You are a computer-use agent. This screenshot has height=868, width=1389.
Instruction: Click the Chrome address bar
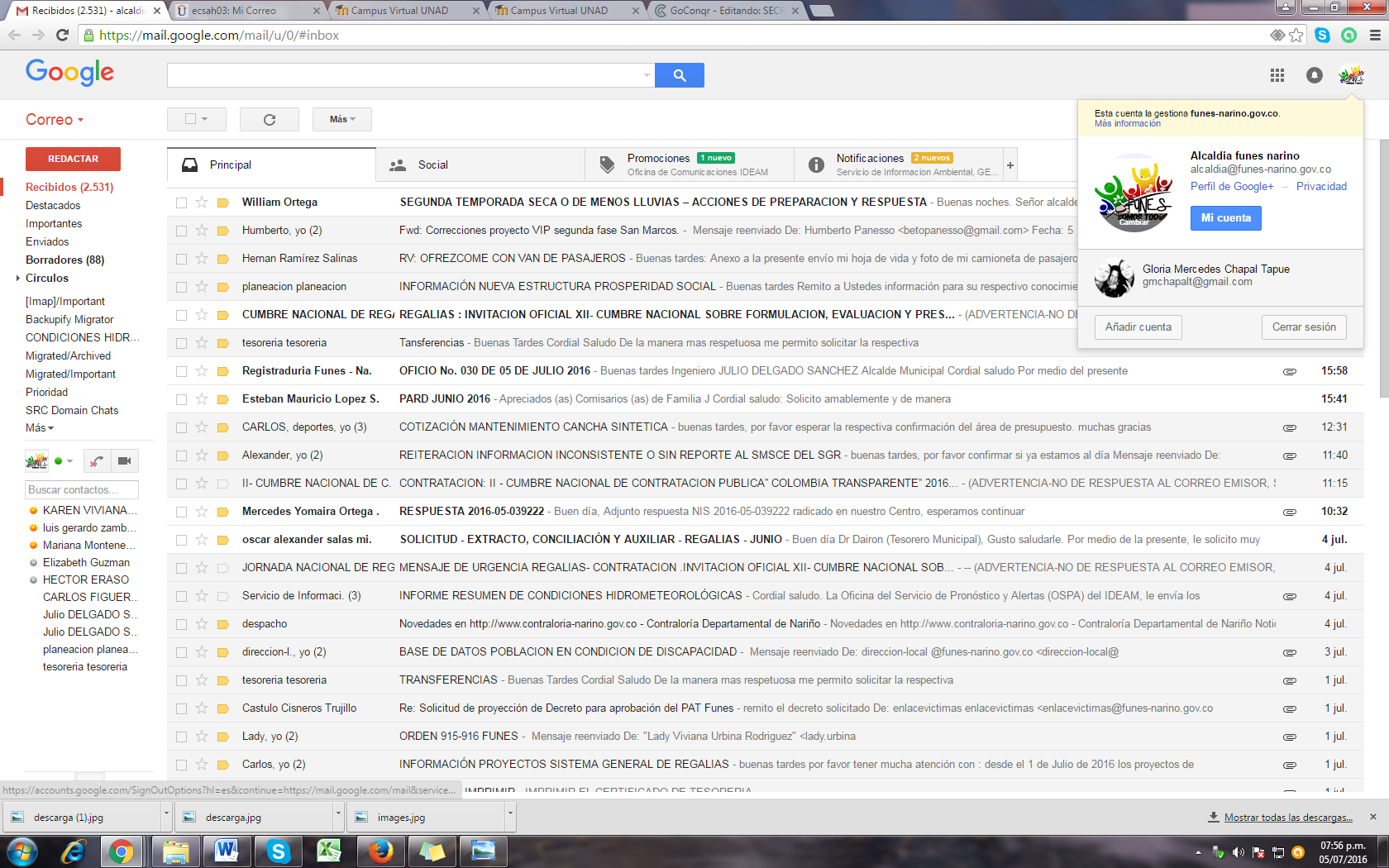click(678, 36)
